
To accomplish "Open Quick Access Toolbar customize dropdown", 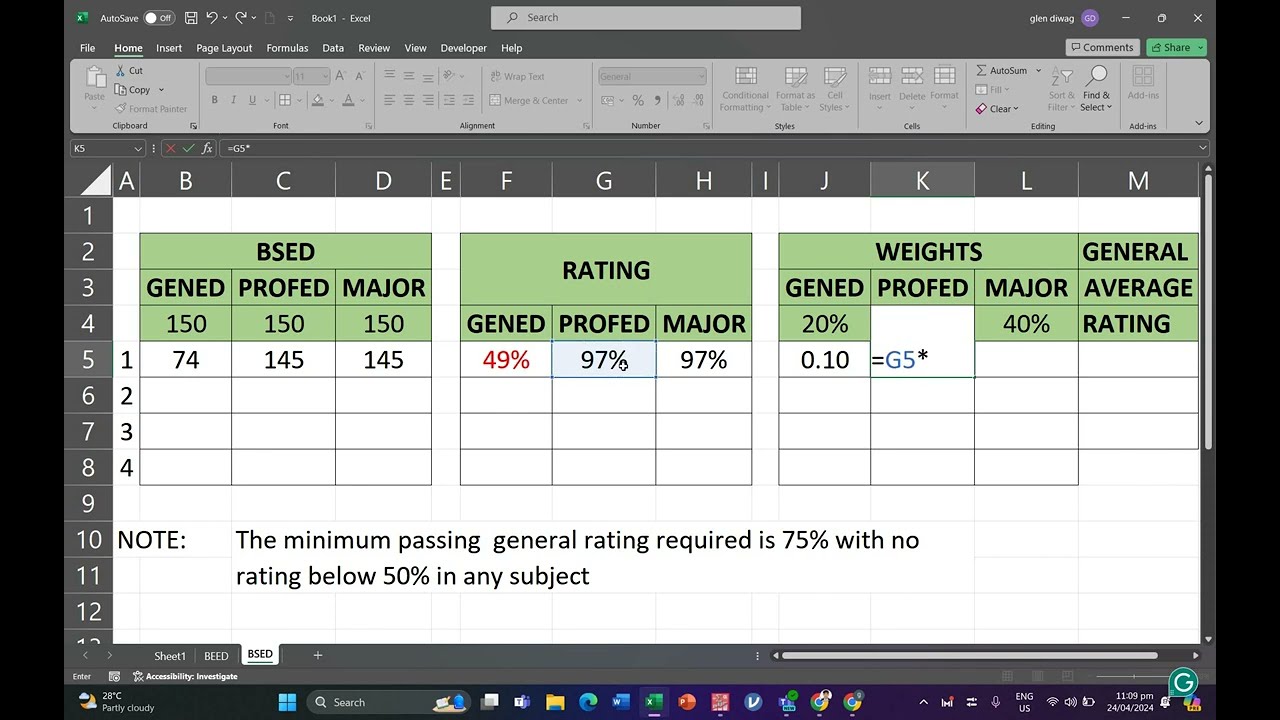I will pyautogui.click(x=290, y=18).
